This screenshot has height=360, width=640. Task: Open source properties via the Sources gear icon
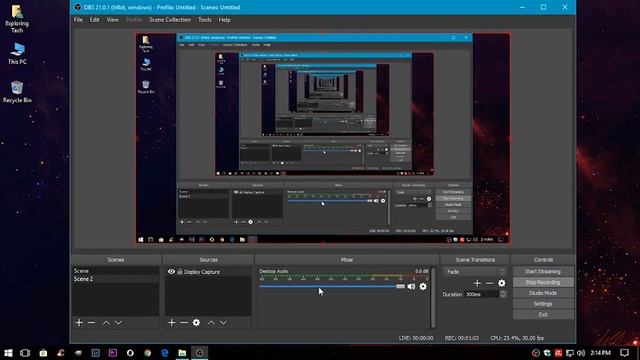[196, 323]
